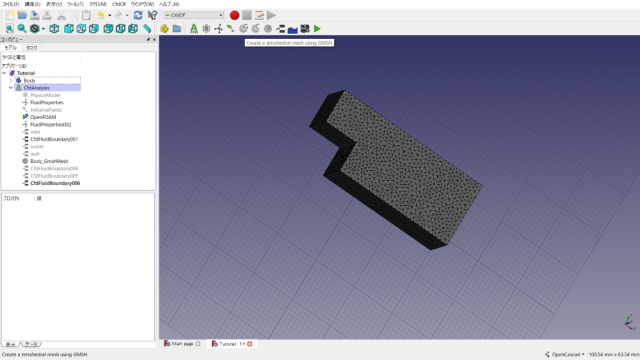
Task: Open the ファイル(F) menu
Action: click(11, 4)
